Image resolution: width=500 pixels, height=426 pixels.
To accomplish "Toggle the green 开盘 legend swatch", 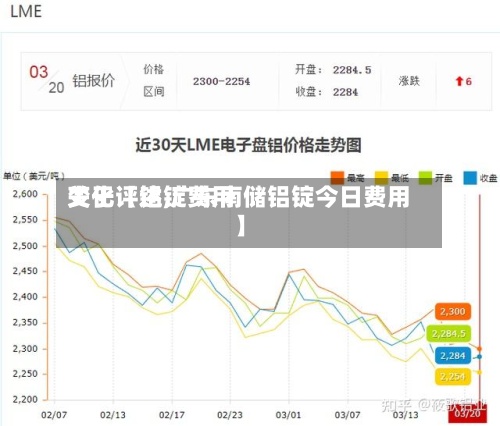I will [x=425, y=178].
